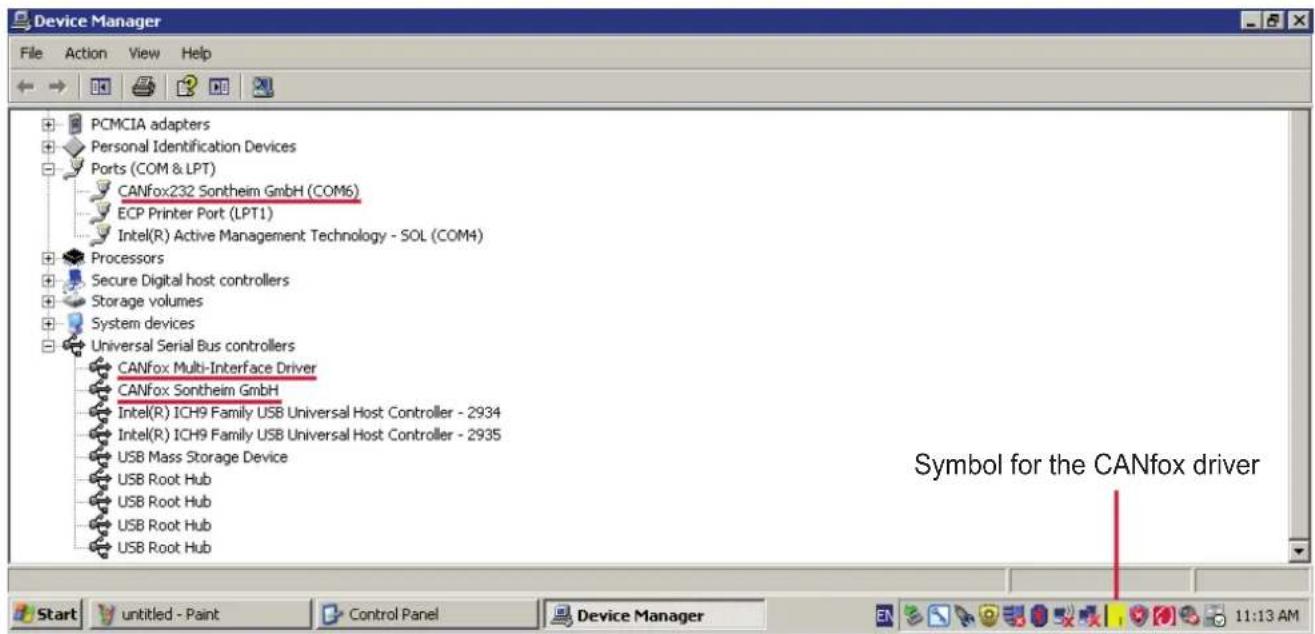Screen dimensions: 1315x634
Task: Select the Personal Identification Devices label
Action: (193, 146)
